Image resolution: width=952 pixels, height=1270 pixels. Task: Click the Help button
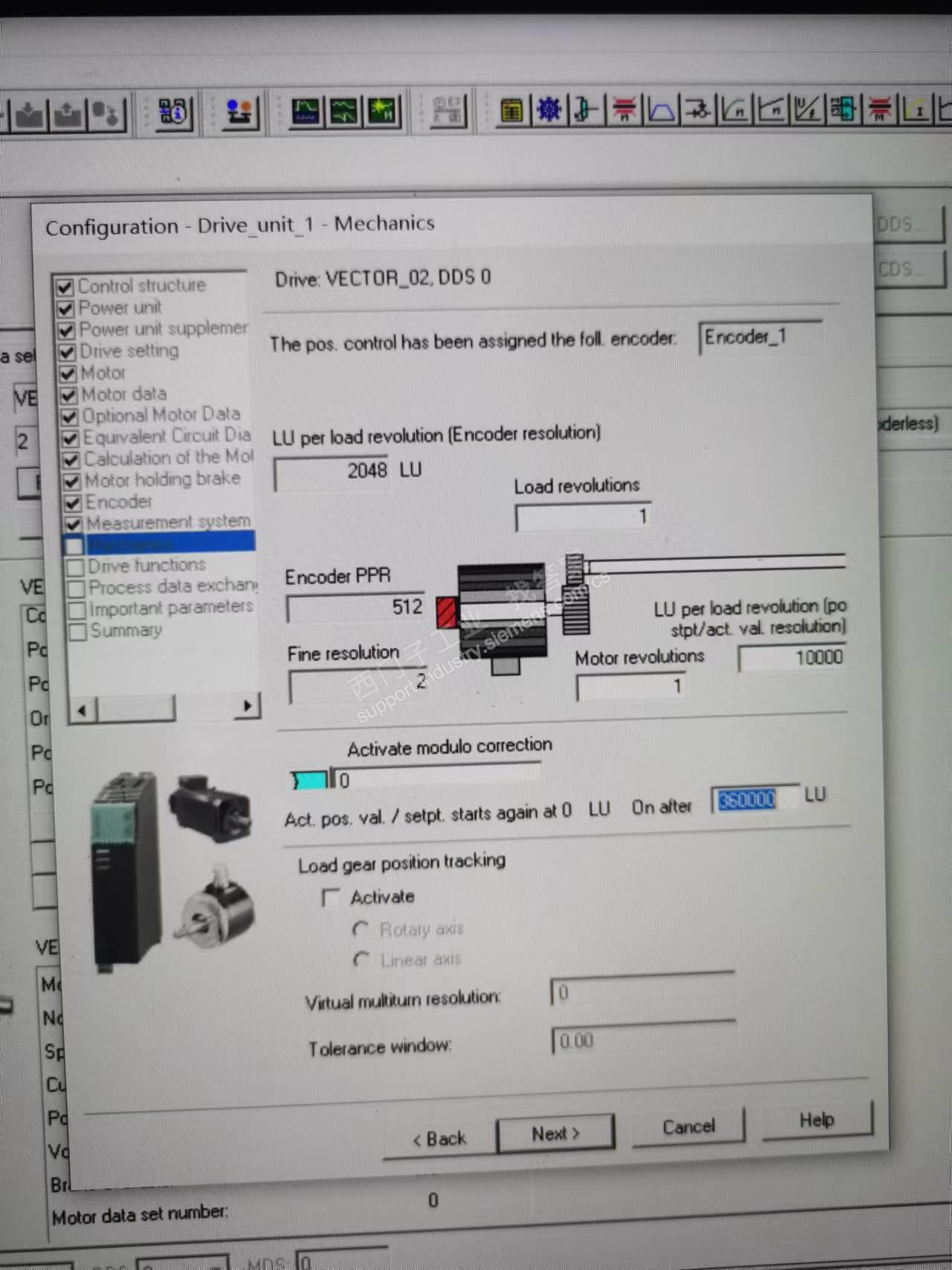pyautogui.click(x=817, y=1120)
